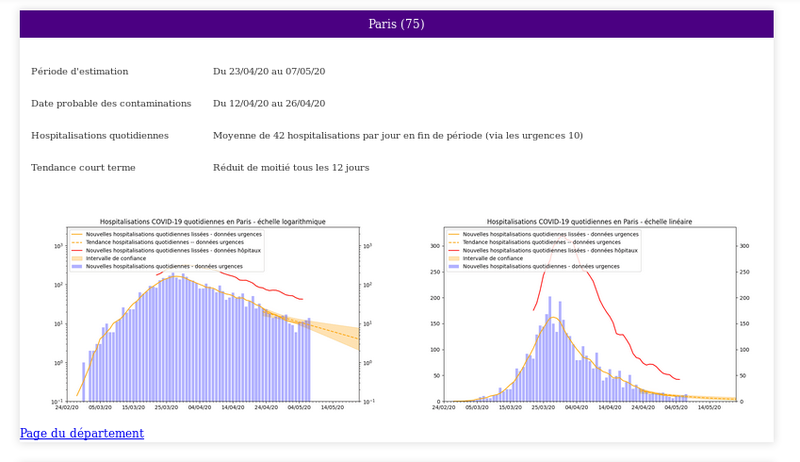The height and width of the screenshot is (462, 800).
Task: Click the 'Date probable des contaminations' label
Action: 111,103
